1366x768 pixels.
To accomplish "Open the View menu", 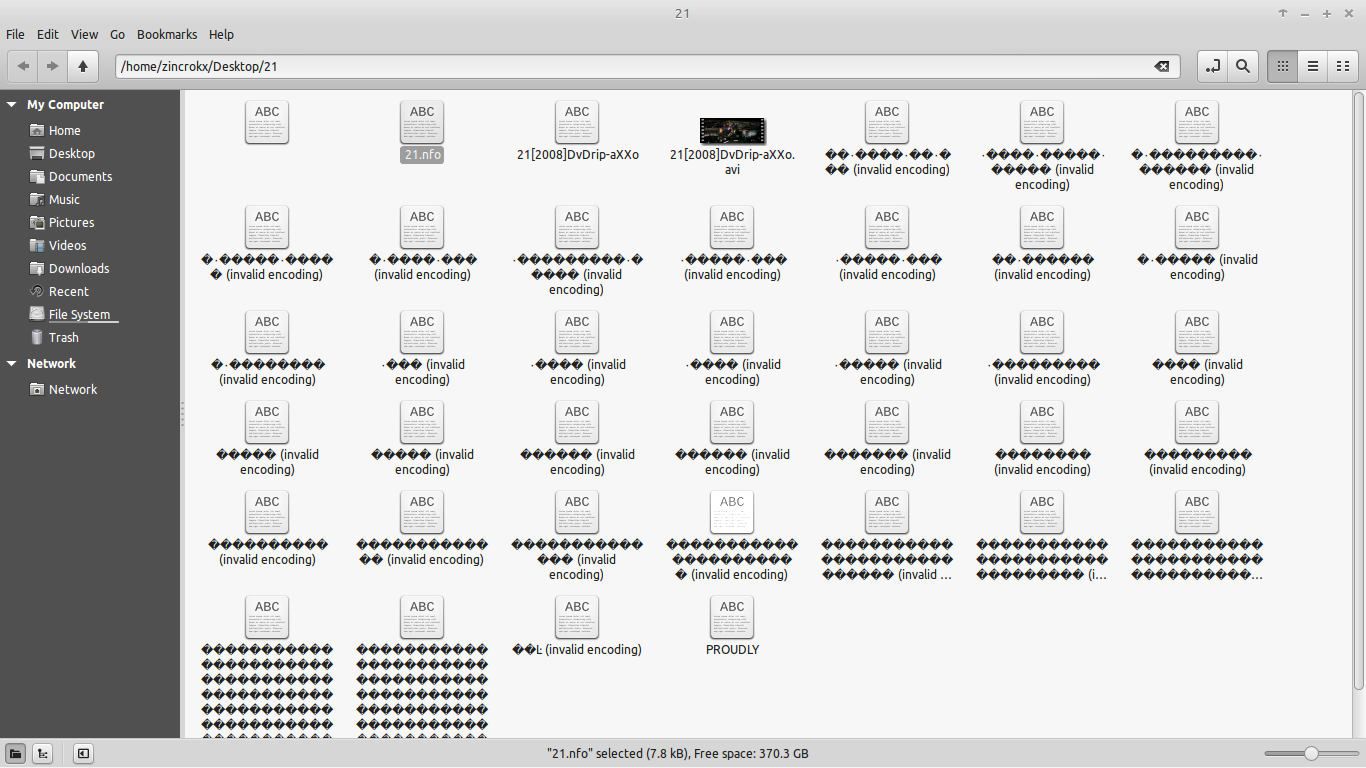I will coord(84,34).
